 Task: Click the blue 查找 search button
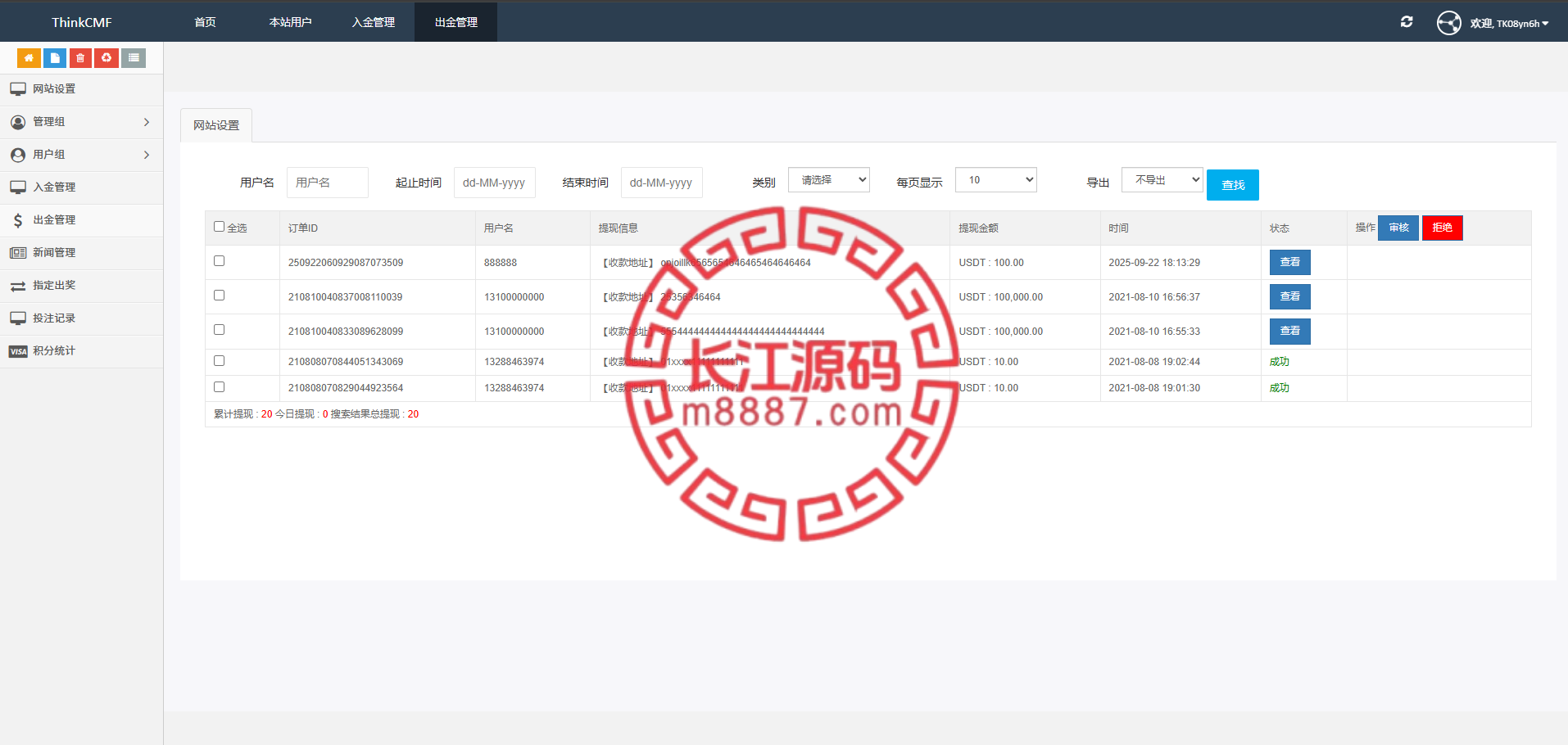[x=1233, y=185]
